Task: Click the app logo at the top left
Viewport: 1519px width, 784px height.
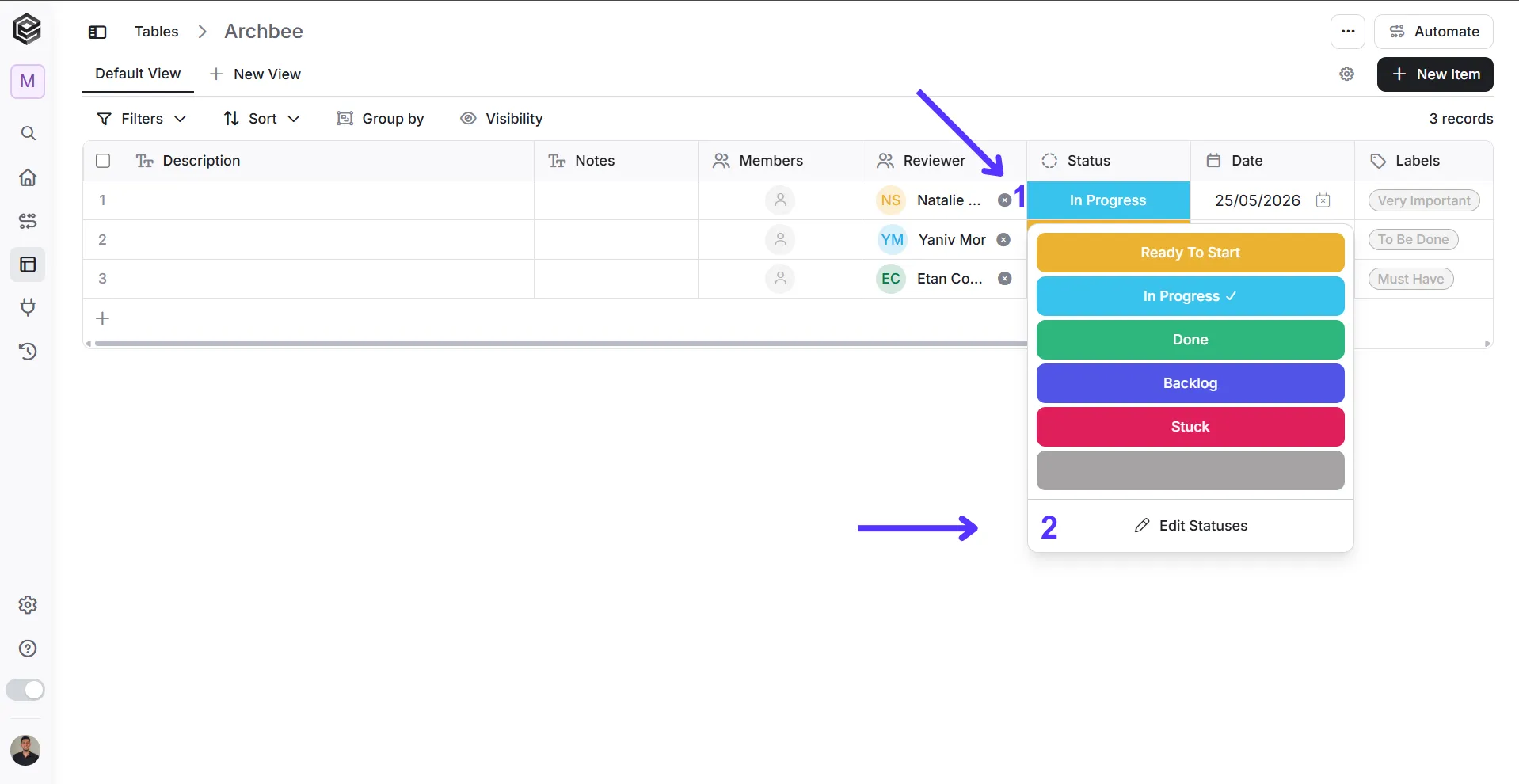Action: point(27,30)
